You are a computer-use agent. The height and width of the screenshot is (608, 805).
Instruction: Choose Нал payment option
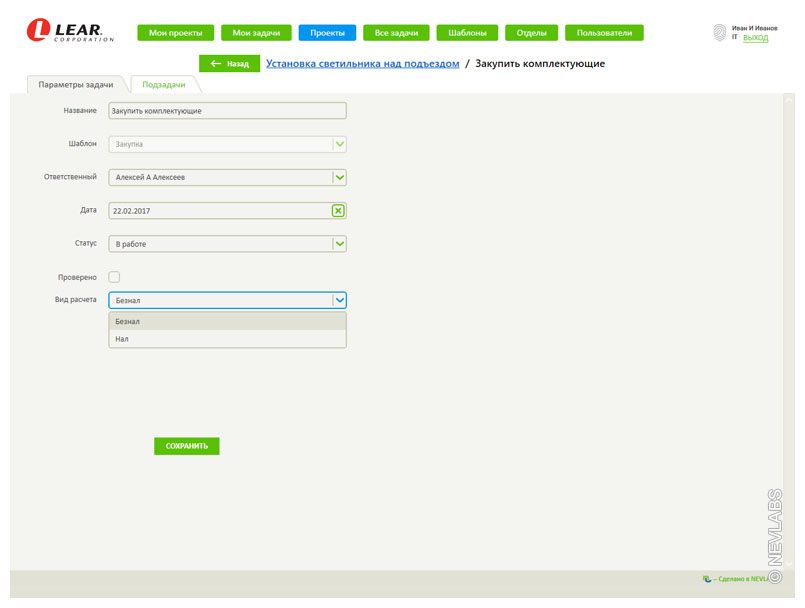tap(227, 339)
